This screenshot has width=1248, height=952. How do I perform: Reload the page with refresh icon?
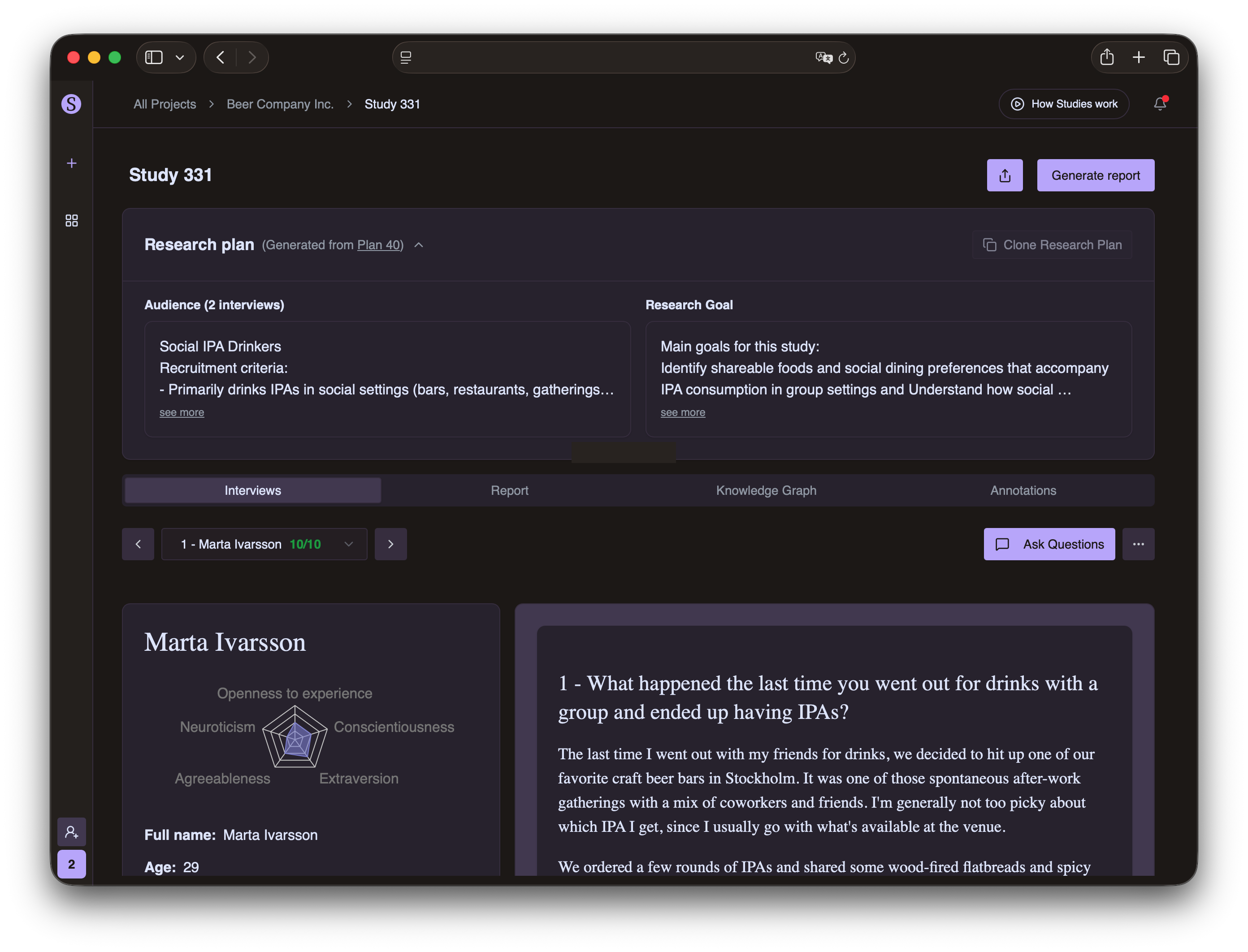(x=843, y=57)
